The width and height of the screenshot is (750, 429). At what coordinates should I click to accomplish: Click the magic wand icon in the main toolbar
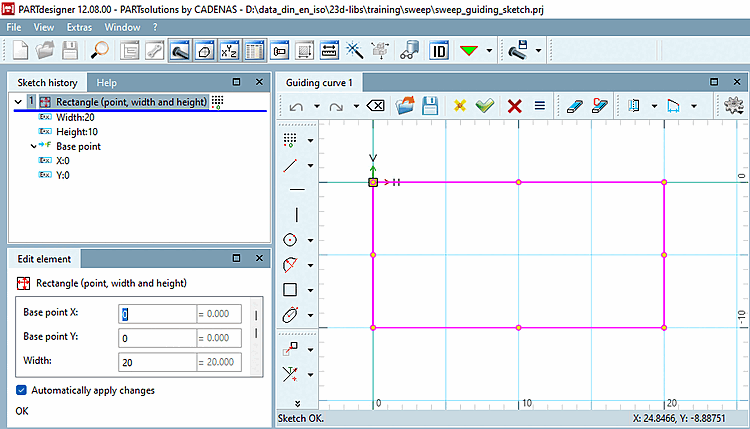(x=354, y=50)
